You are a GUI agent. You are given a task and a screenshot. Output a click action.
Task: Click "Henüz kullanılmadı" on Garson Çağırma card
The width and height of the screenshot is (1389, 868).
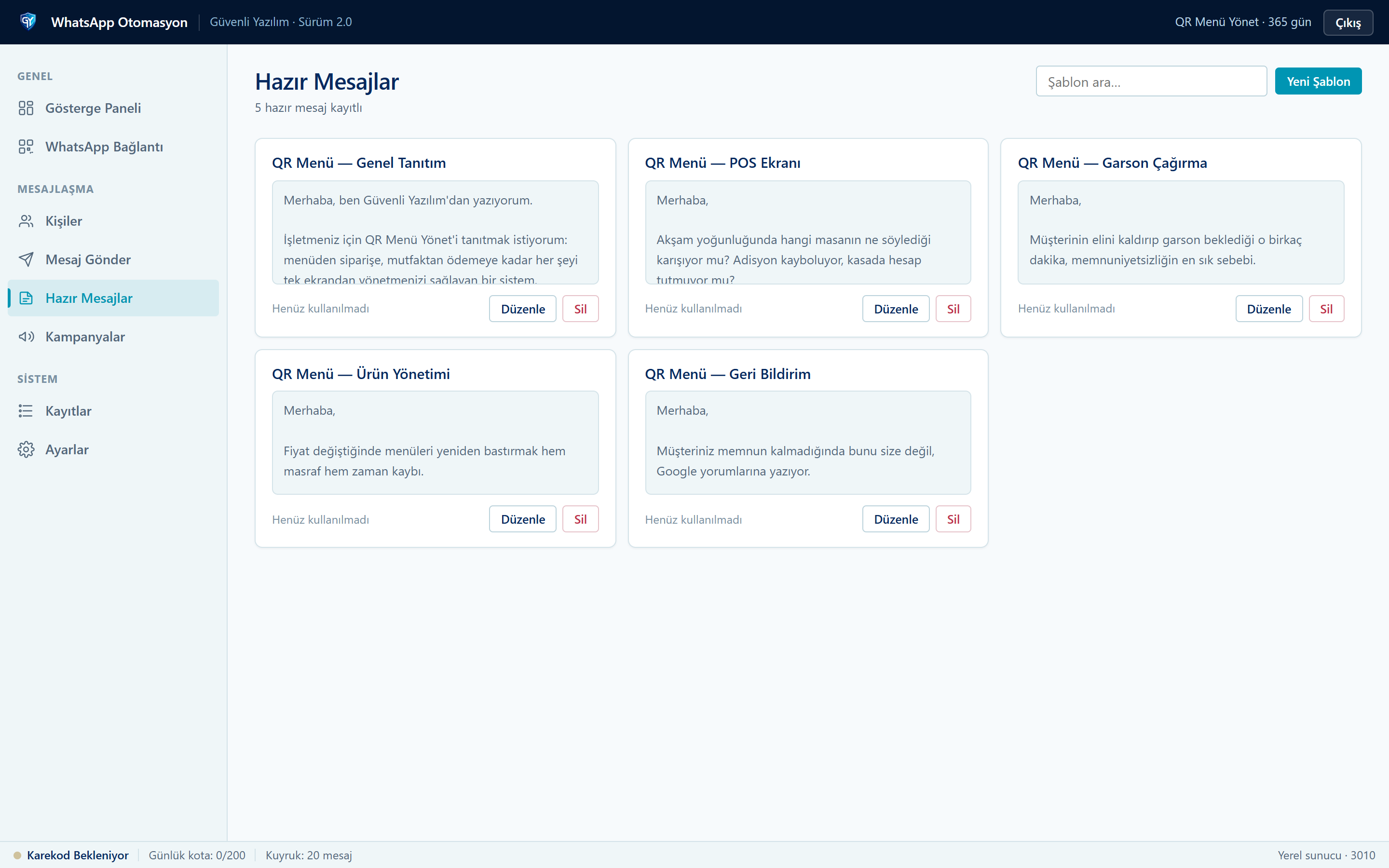pyautogui.click(x=1066, y=309)
